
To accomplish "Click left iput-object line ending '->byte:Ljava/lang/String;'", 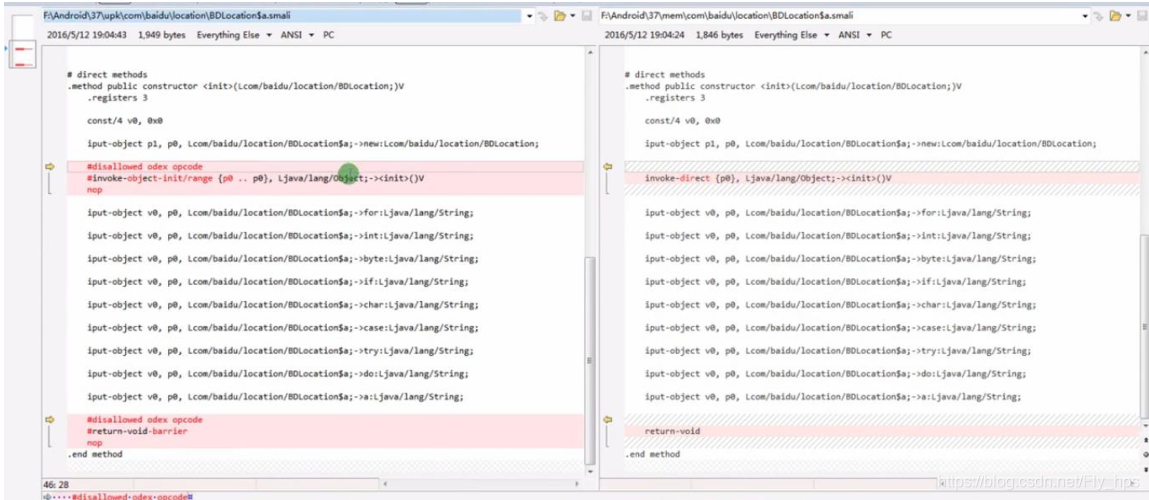I will (x=282, y=259).
